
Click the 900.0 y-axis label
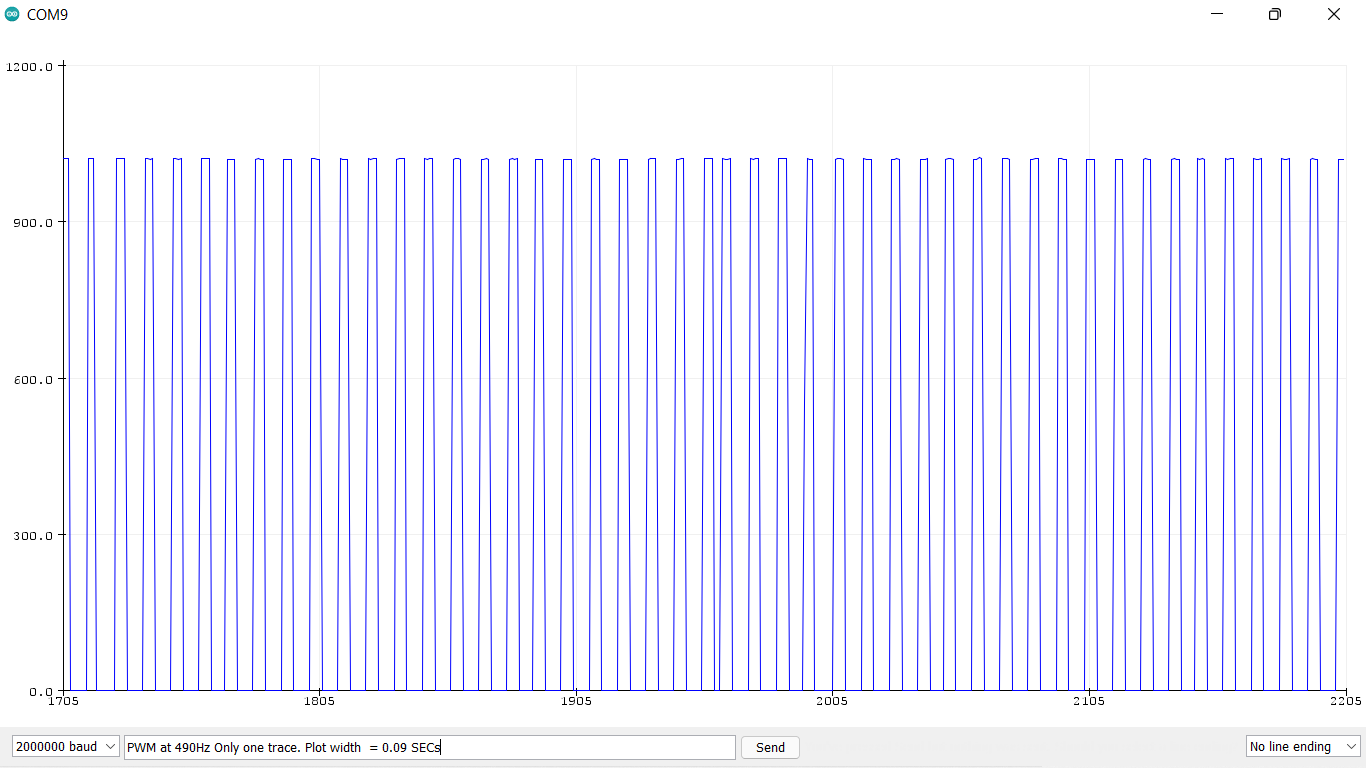[x=32, y=223]
